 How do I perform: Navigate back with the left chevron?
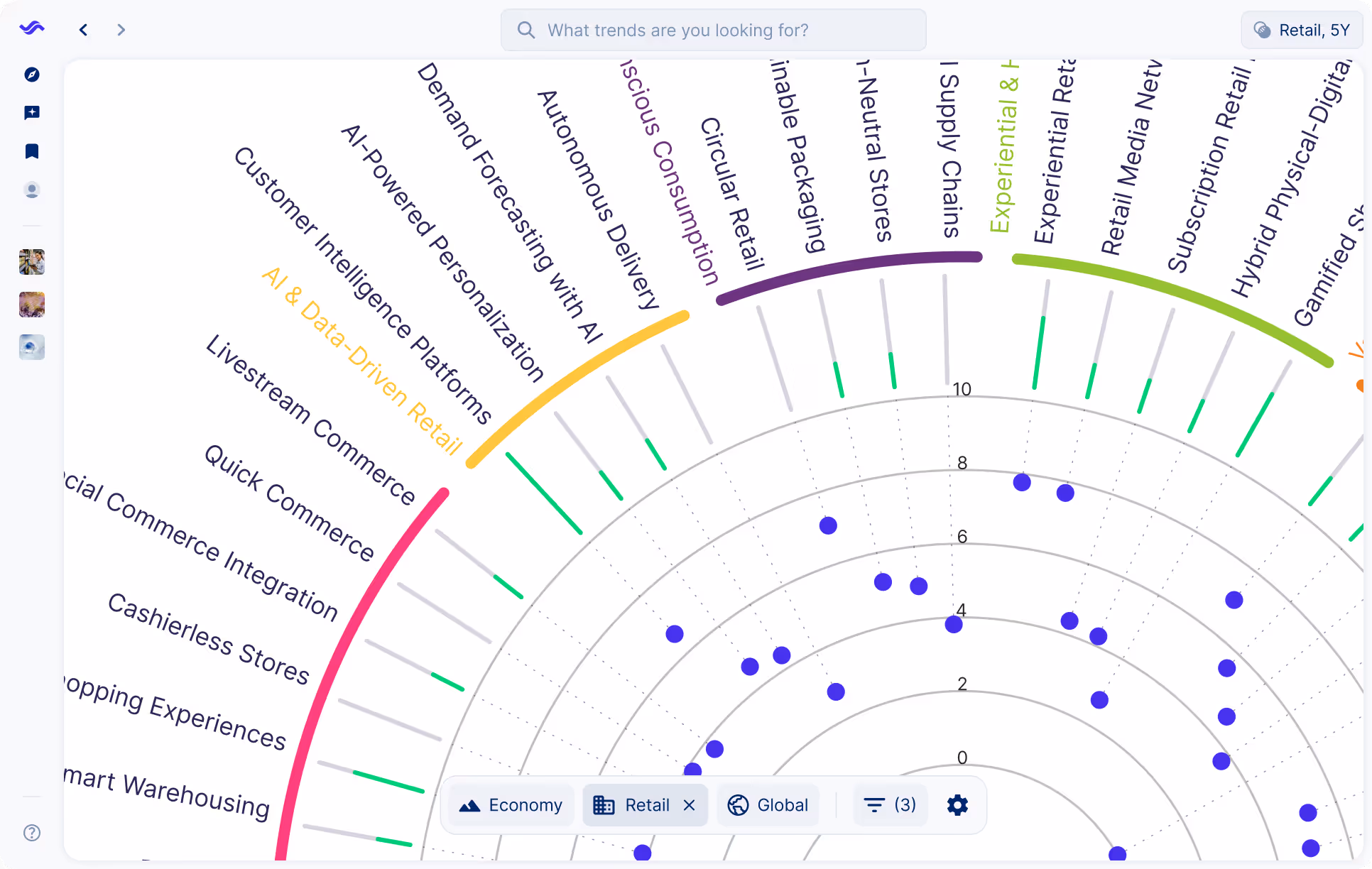click(84, 30)
